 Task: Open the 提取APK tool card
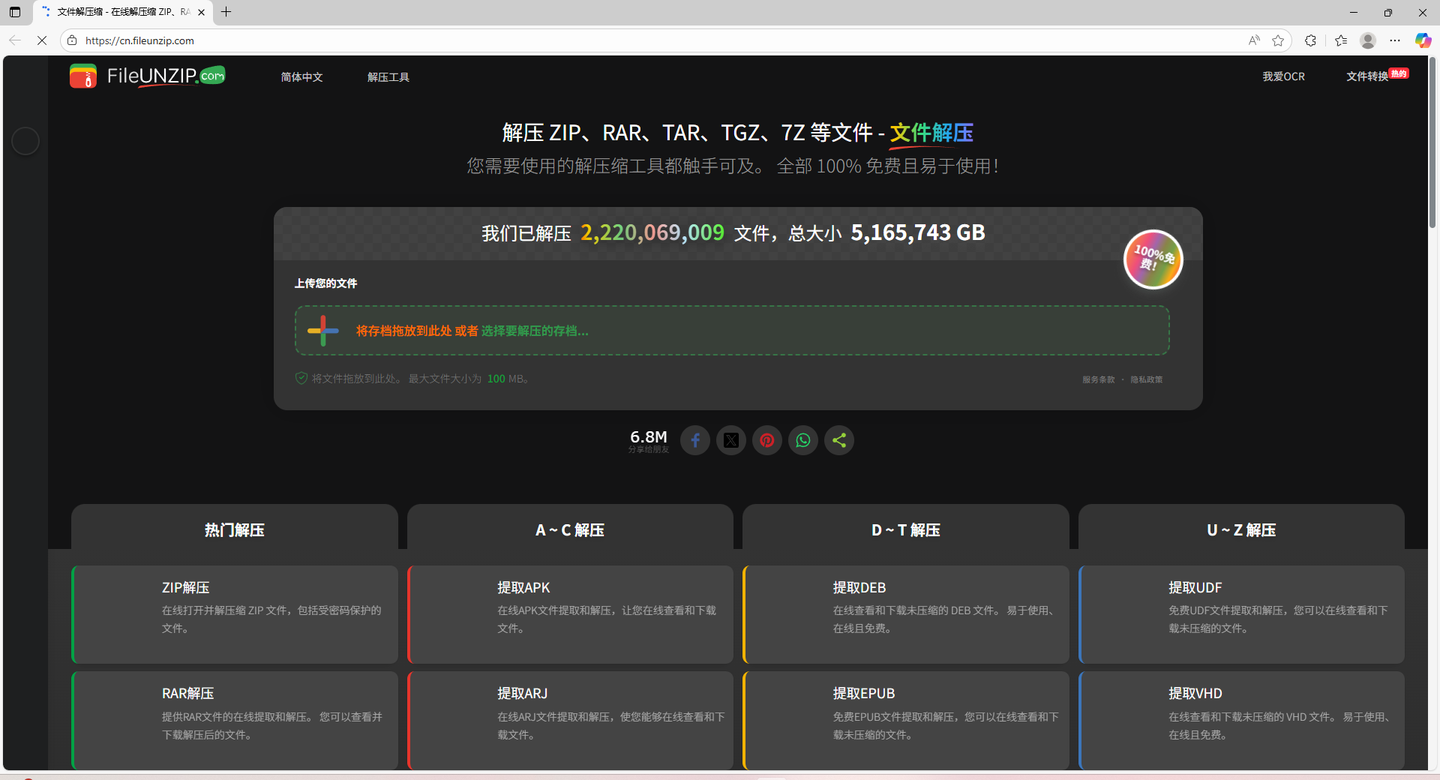[x=570, y=614]
